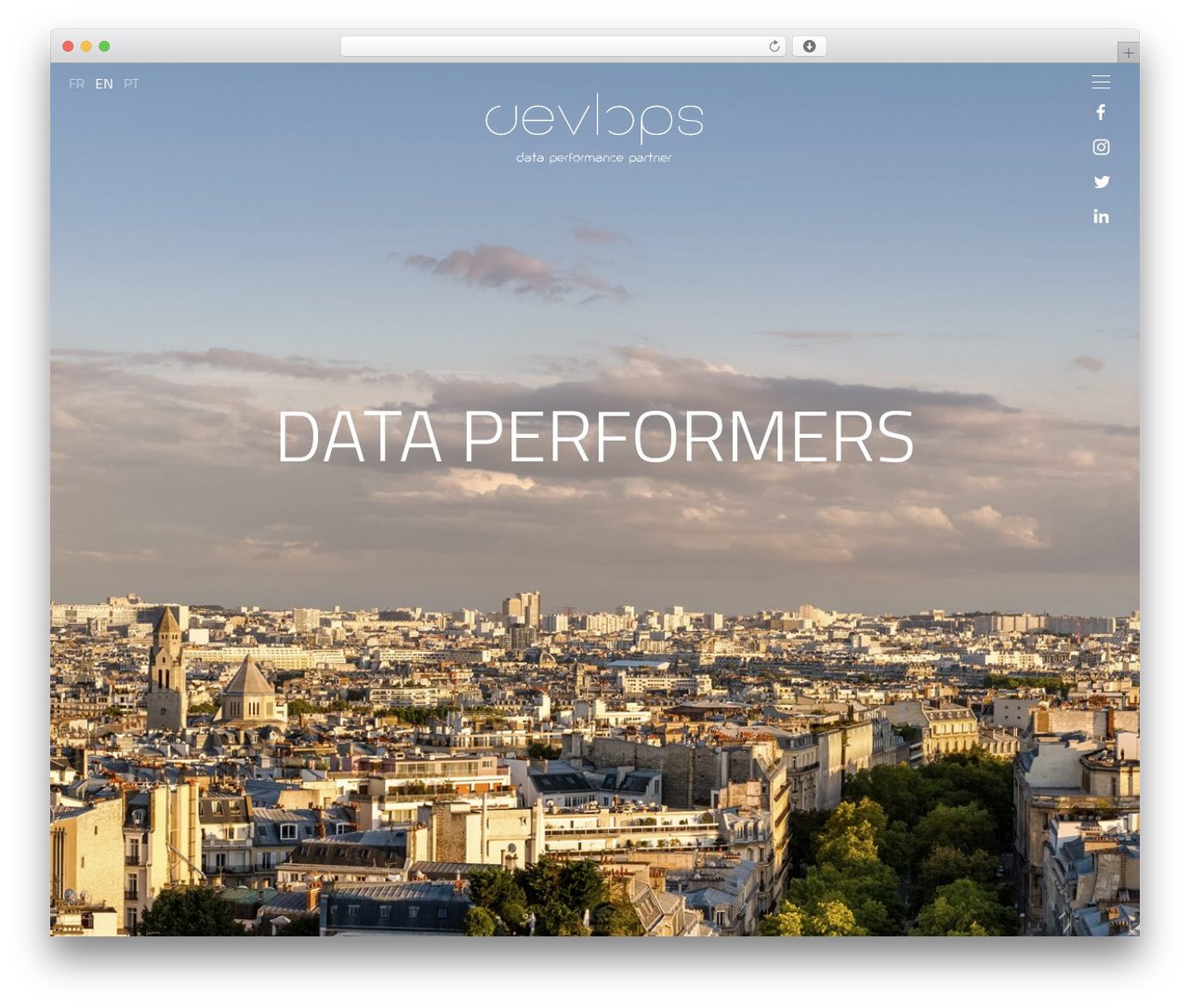Focus the browser address bar
Screen dimensions: 1190x1008
coord(563,46)
